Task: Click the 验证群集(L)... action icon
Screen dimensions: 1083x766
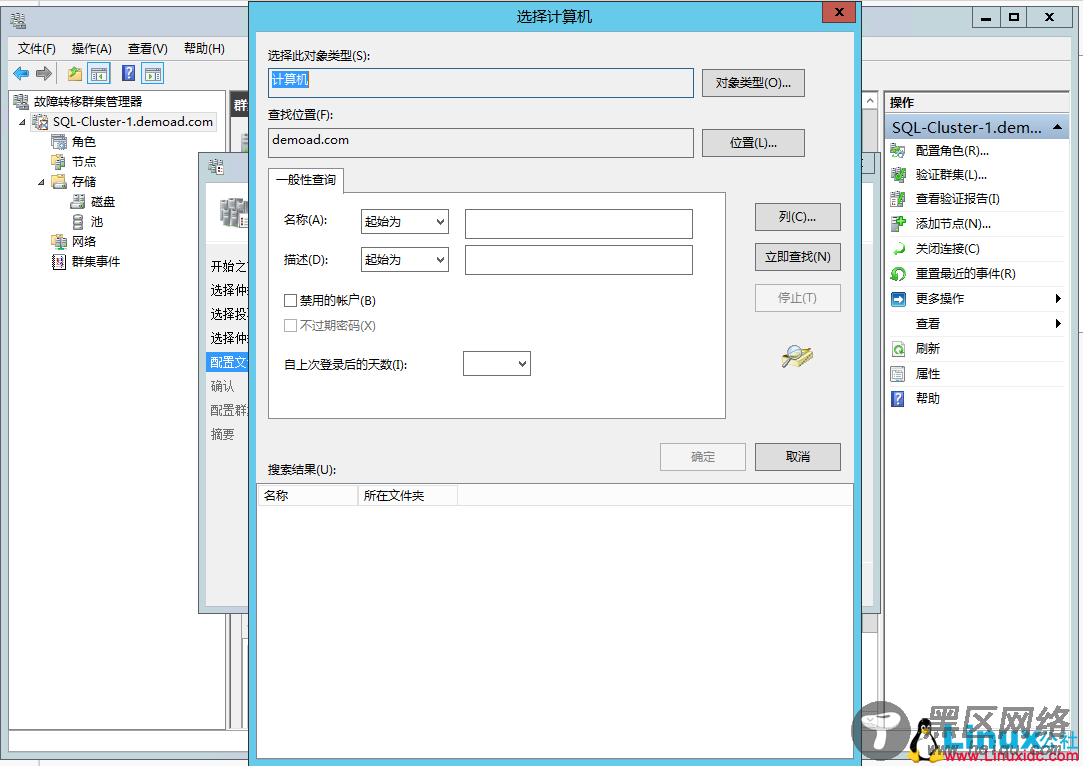Action: pyautogui.click(x=898, y=175)
